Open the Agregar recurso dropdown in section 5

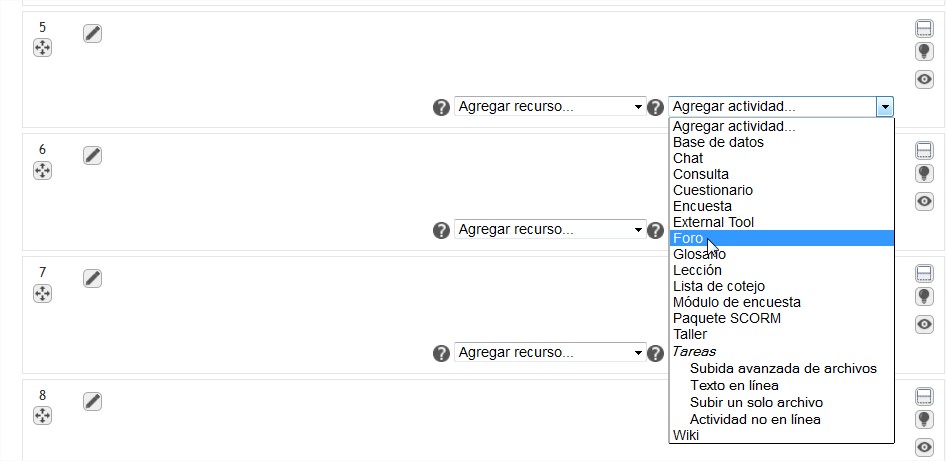pyautogui.click(x=549, y=107)
